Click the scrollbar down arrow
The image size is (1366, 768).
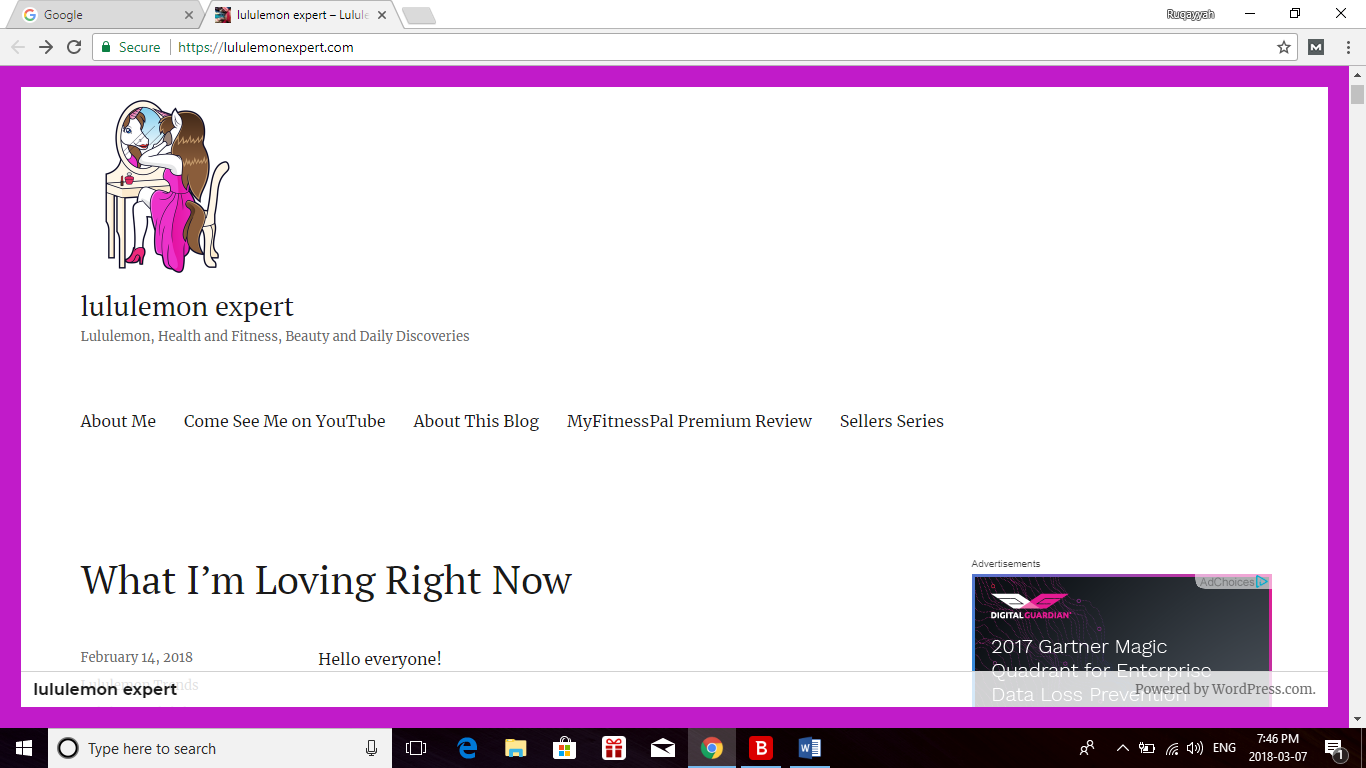pyautogui.click(x=1357, y=719)
